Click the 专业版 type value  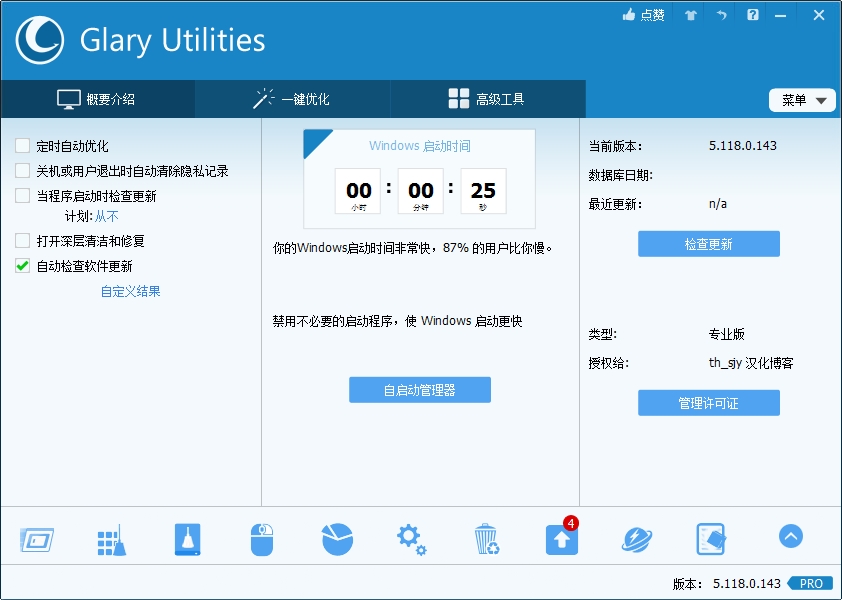pyautogui.click(x=727, y=334)
